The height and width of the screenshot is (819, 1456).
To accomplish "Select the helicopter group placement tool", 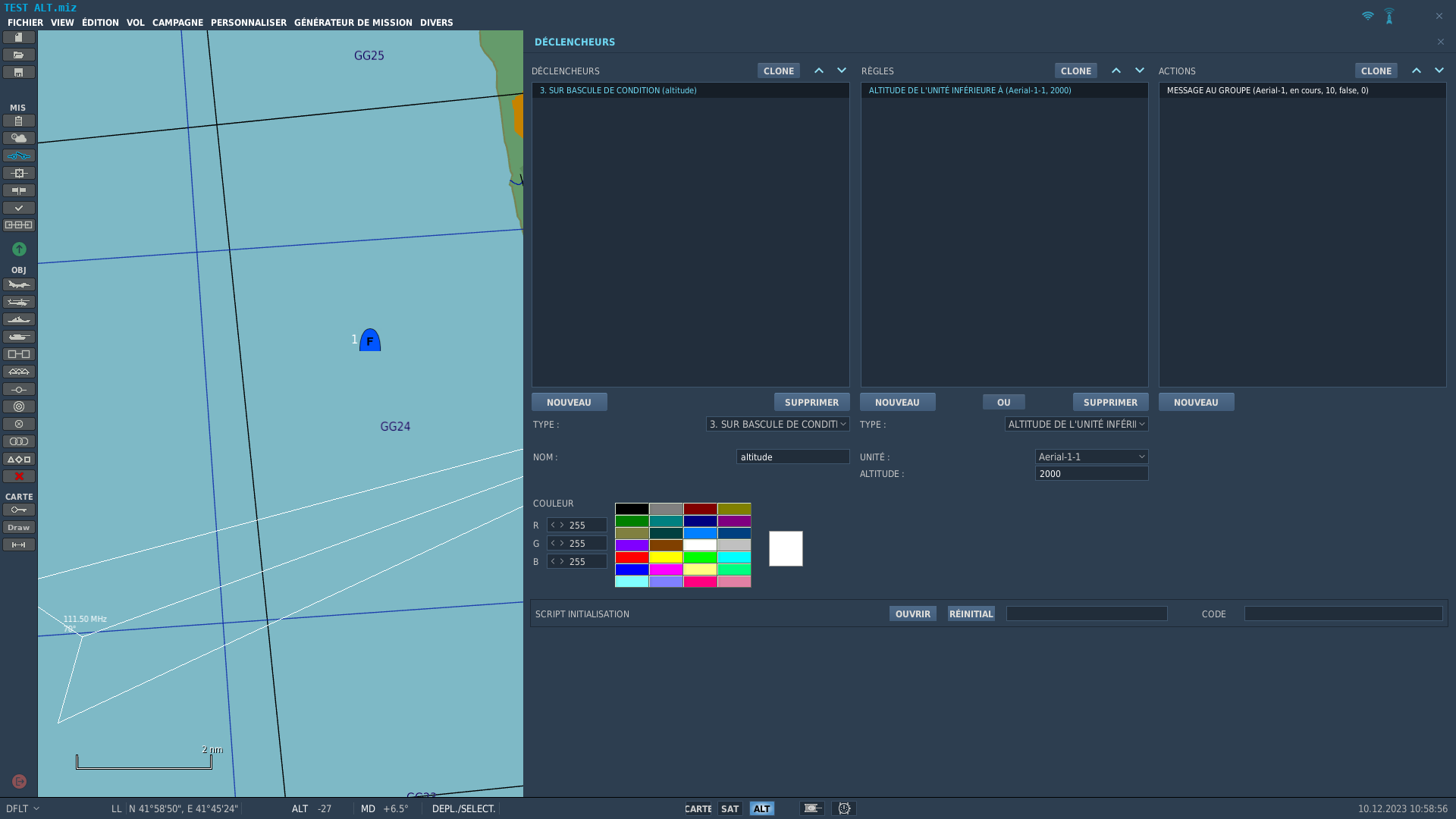I will (x=19, y=302).
